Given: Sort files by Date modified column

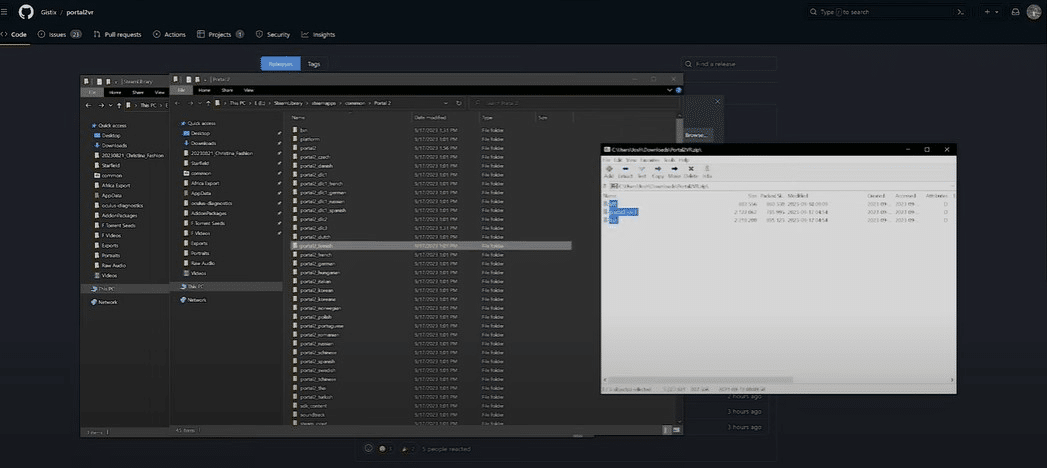Looking at the screenshot, I should [x=429, y=117].
